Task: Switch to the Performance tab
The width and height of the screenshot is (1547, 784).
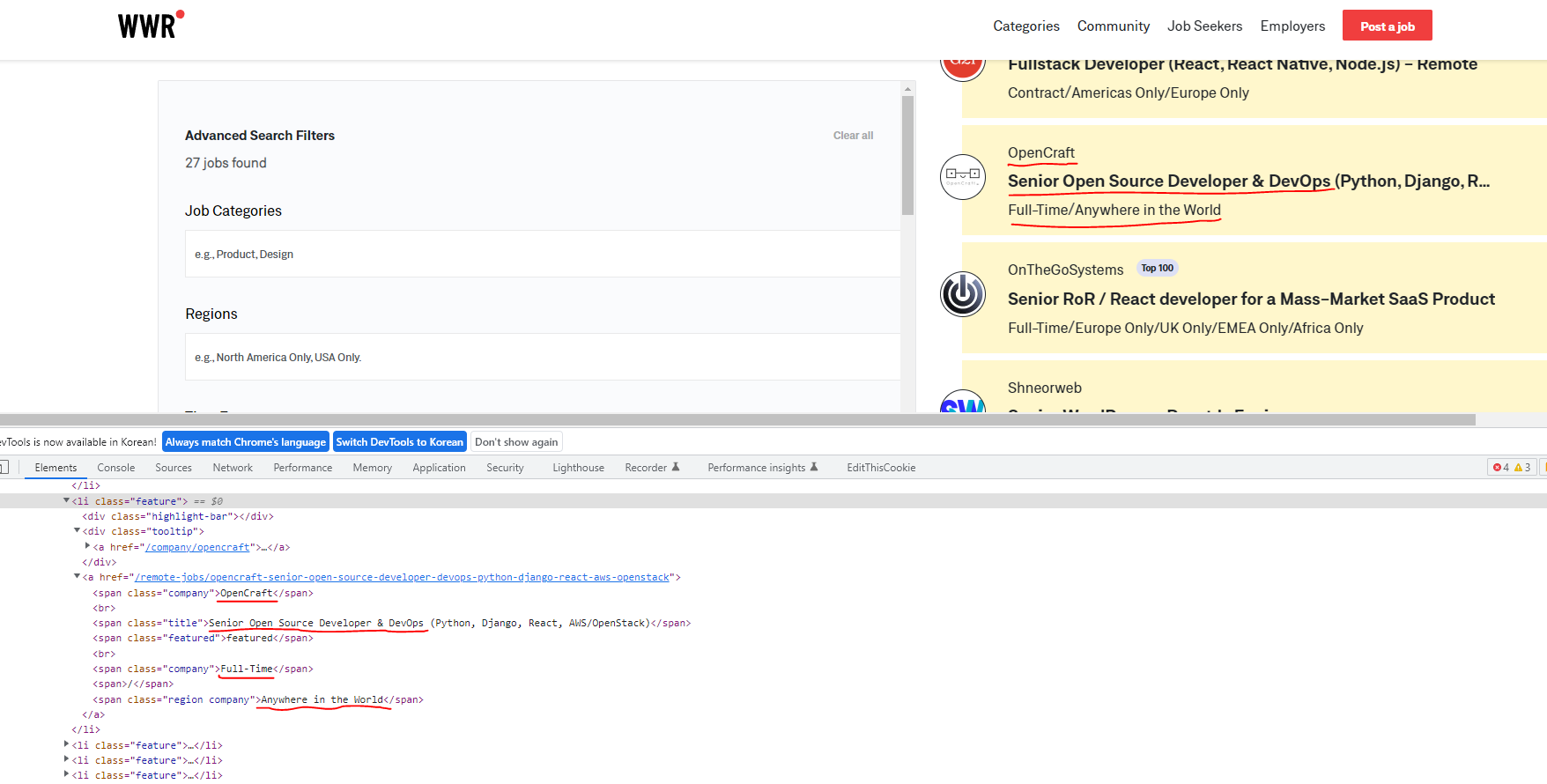Action: pyautogui.click(x=303, y=468)
